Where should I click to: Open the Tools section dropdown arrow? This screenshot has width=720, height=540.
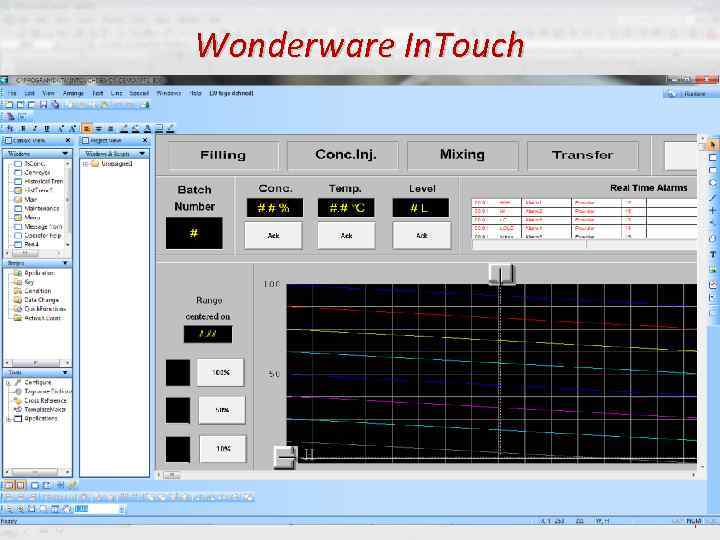coord(65,372)
